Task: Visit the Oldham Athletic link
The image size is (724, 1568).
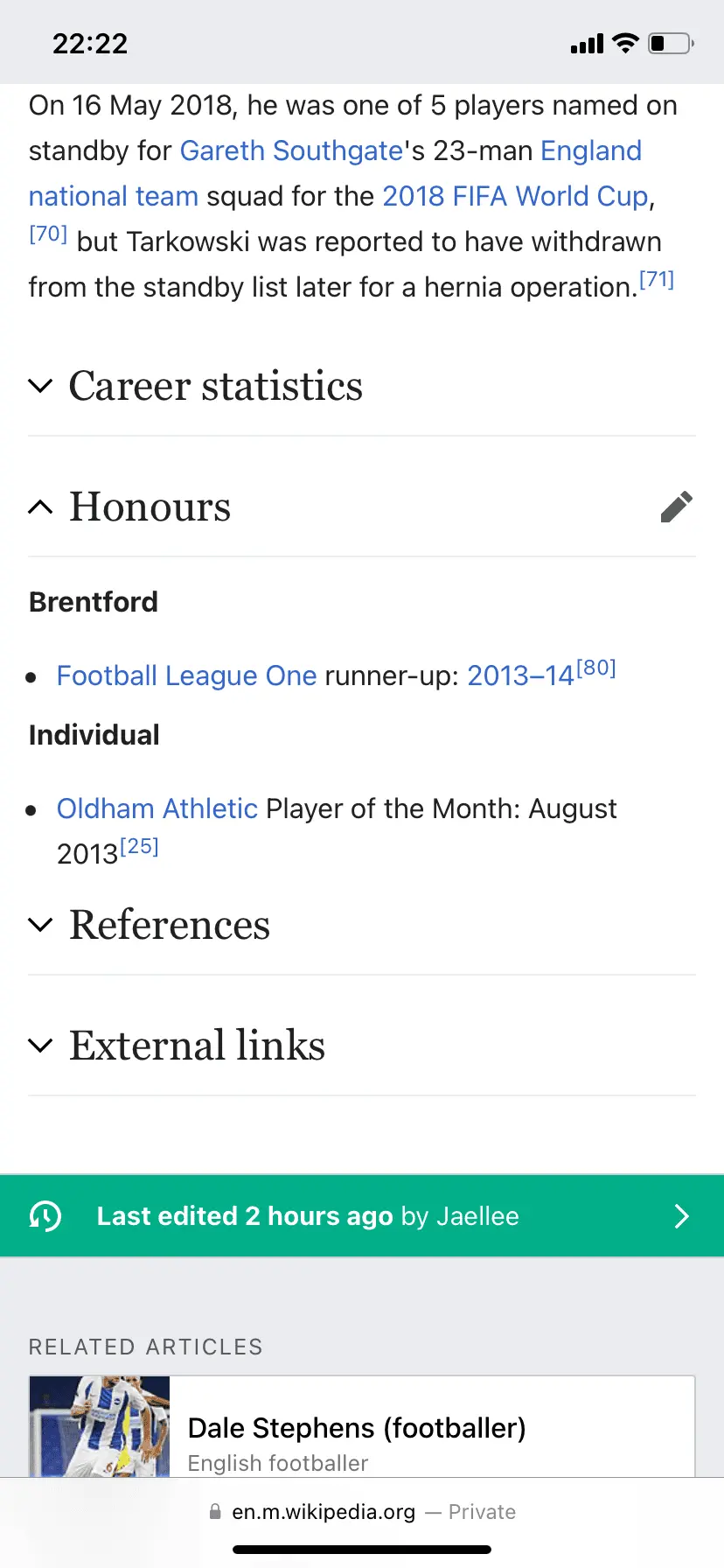Action: [x=157, y=808]
